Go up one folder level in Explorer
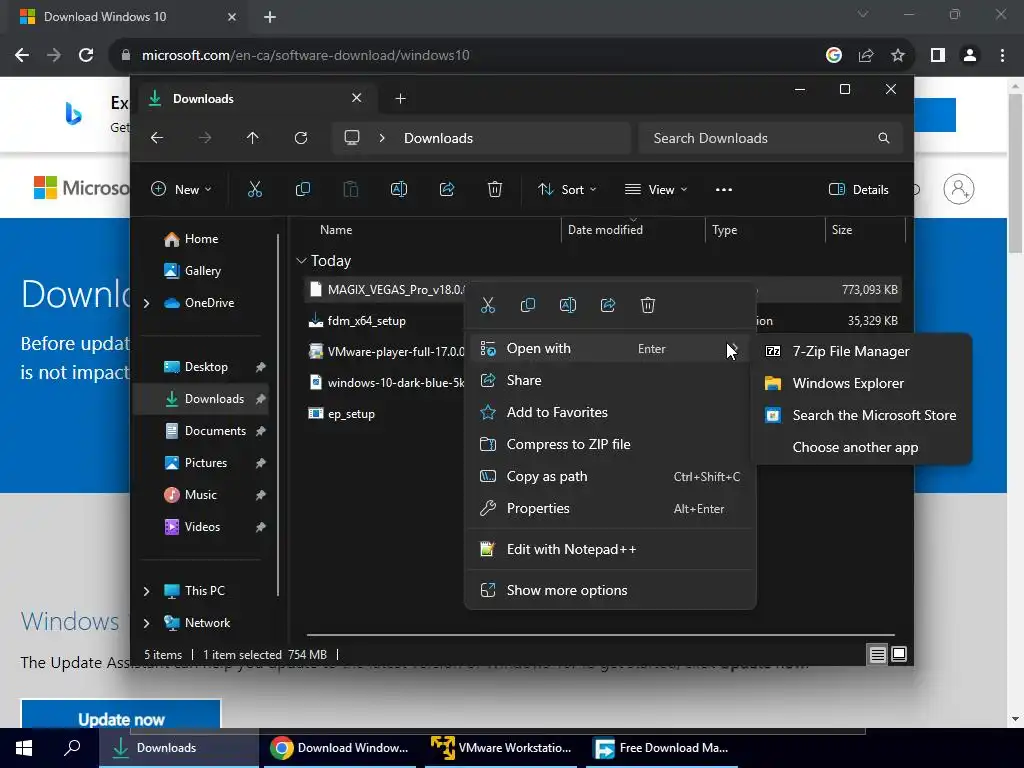Image resolution: width=1024 pixels, height=768 pixels. click(x=253, y=138)
